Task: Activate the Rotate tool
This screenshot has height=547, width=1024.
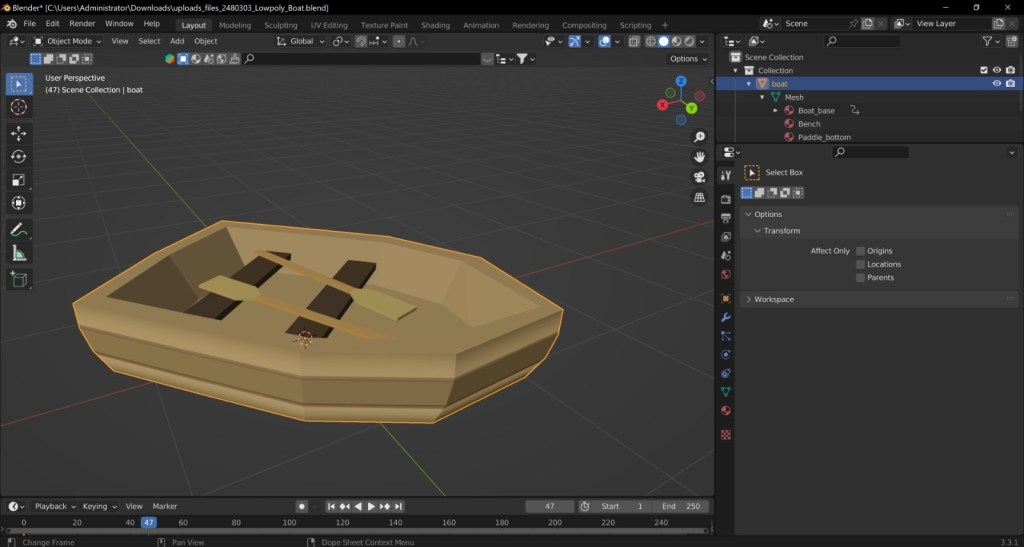Action: tap(18, 156)
